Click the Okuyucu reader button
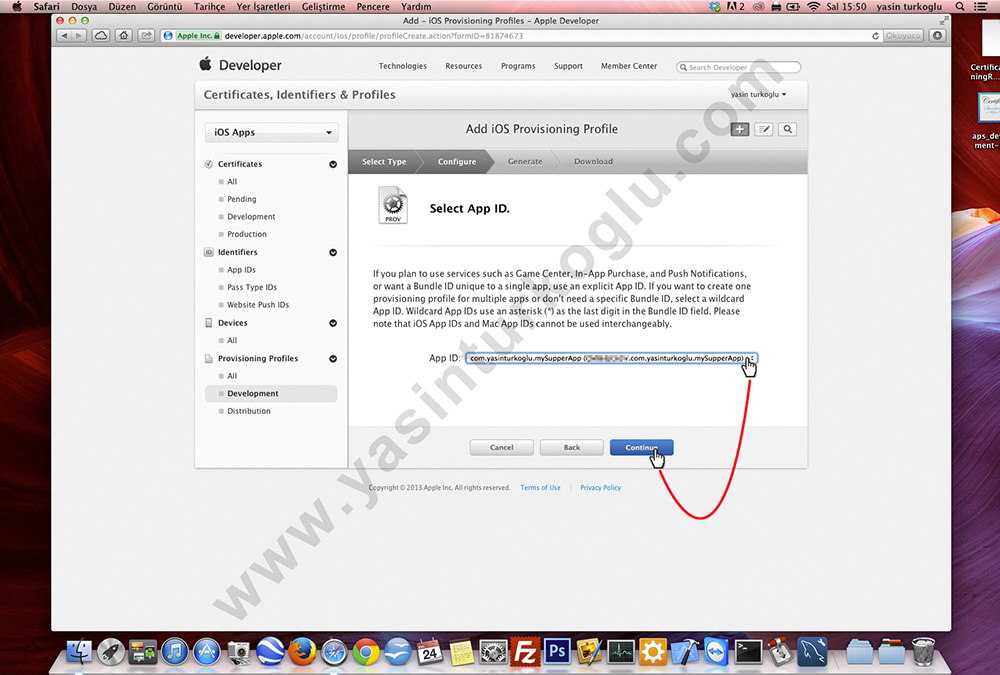The height and width of the screenshot is (675, 1000). point(903,36)
